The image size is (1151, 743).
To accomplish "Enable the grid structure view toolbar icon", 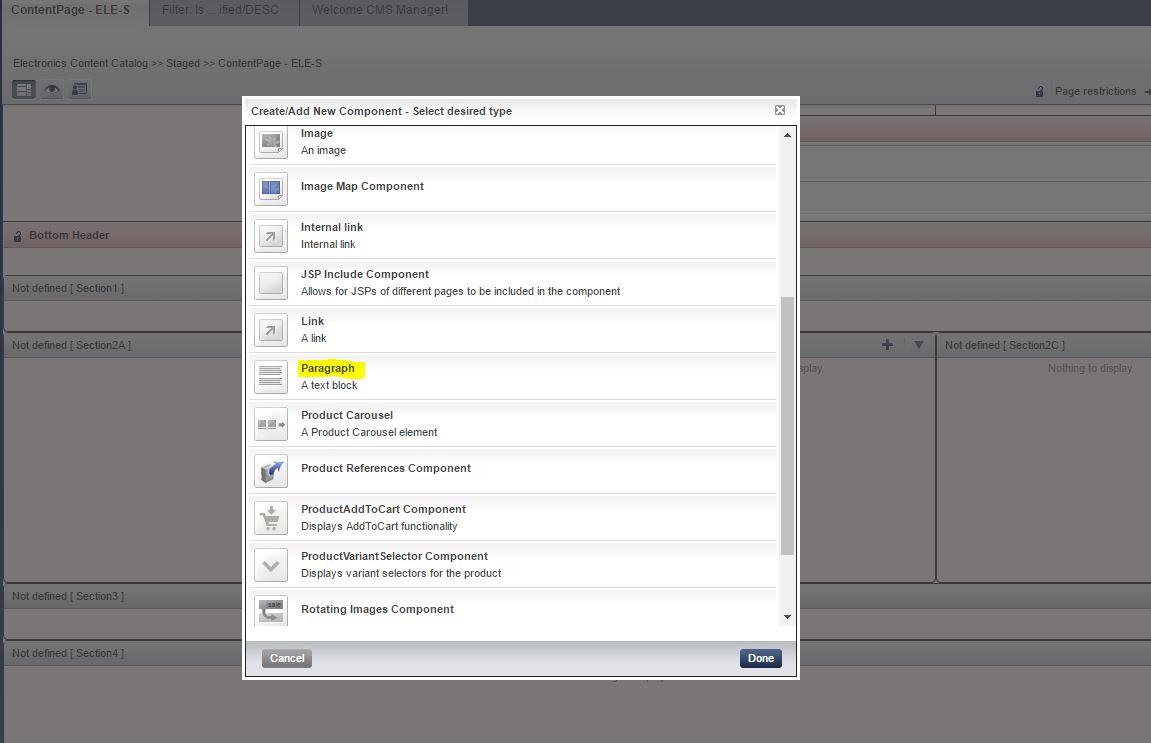I will (22, 89).
